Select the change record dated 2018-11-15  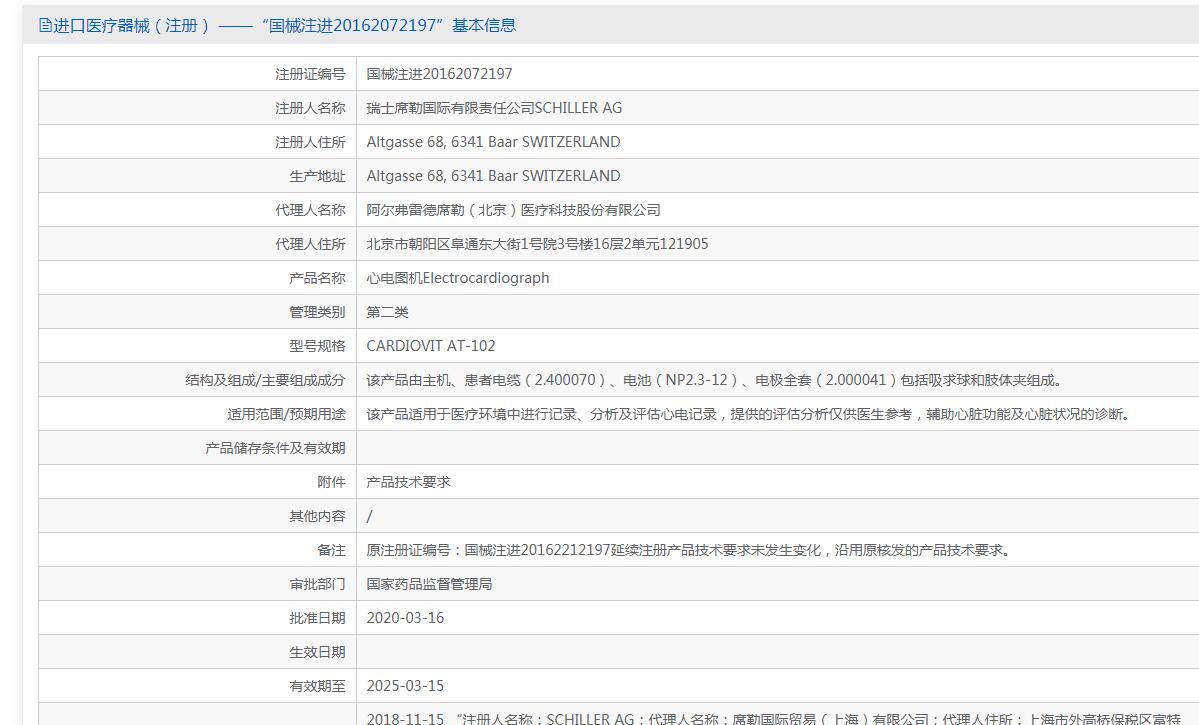775,718
